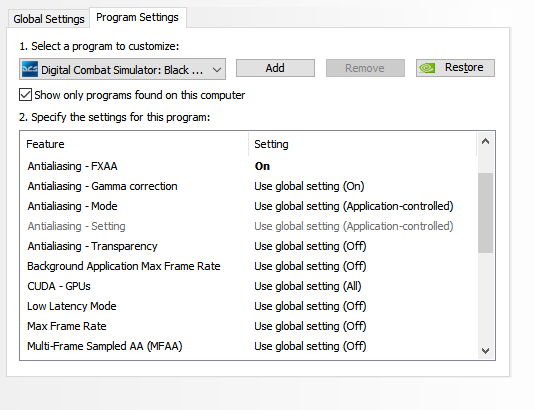Select the greyed Antialiasing - Setting row
This screenshot has width=534, height=410.
click(x=76, y=226)
